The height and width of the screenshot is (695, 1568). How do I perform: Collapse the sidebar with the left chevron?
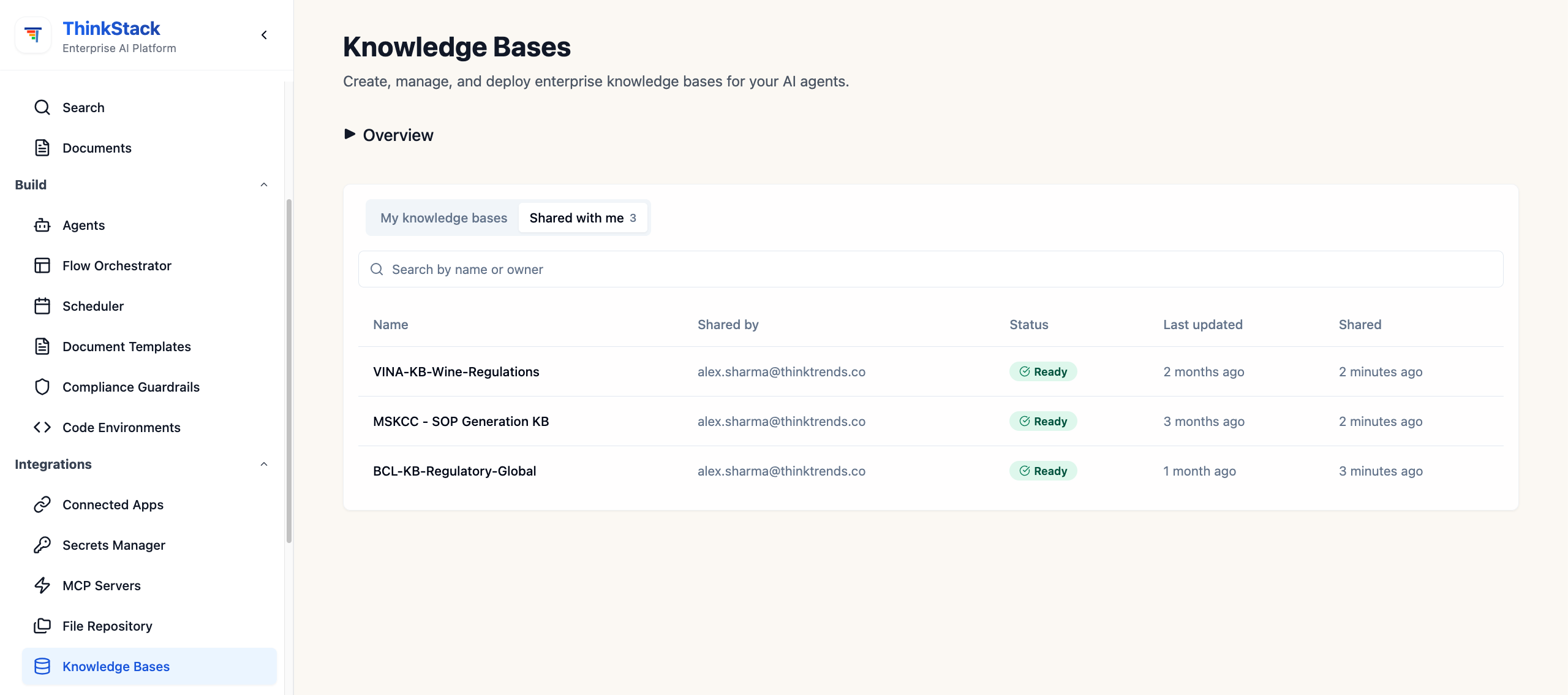[264, 36]
